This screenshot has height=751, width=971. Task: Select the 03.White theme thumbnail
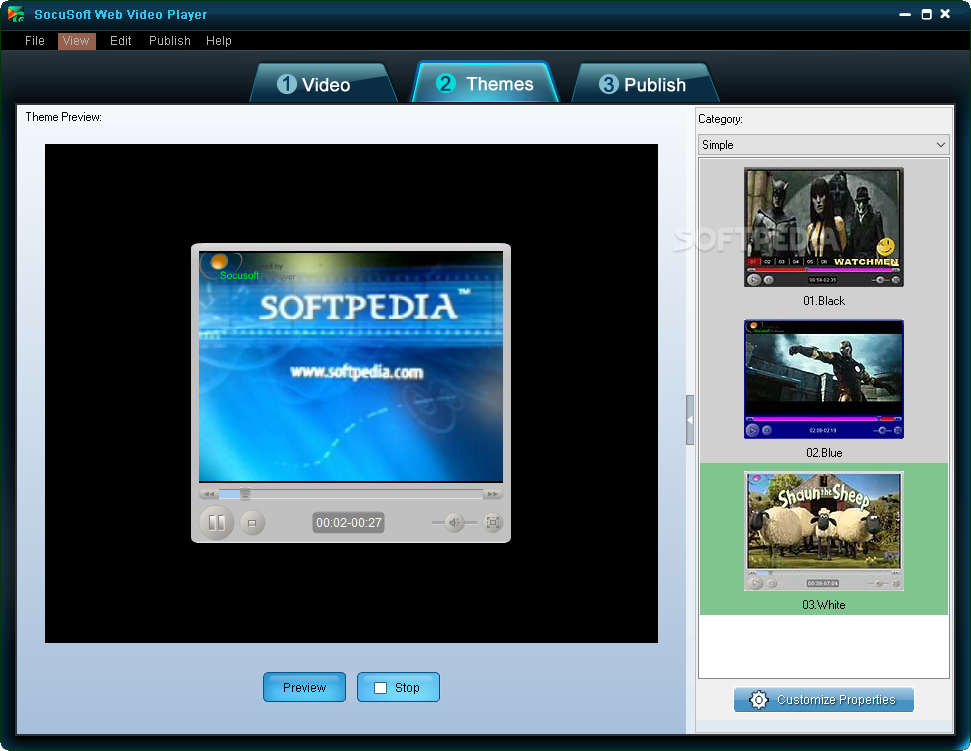824,531
